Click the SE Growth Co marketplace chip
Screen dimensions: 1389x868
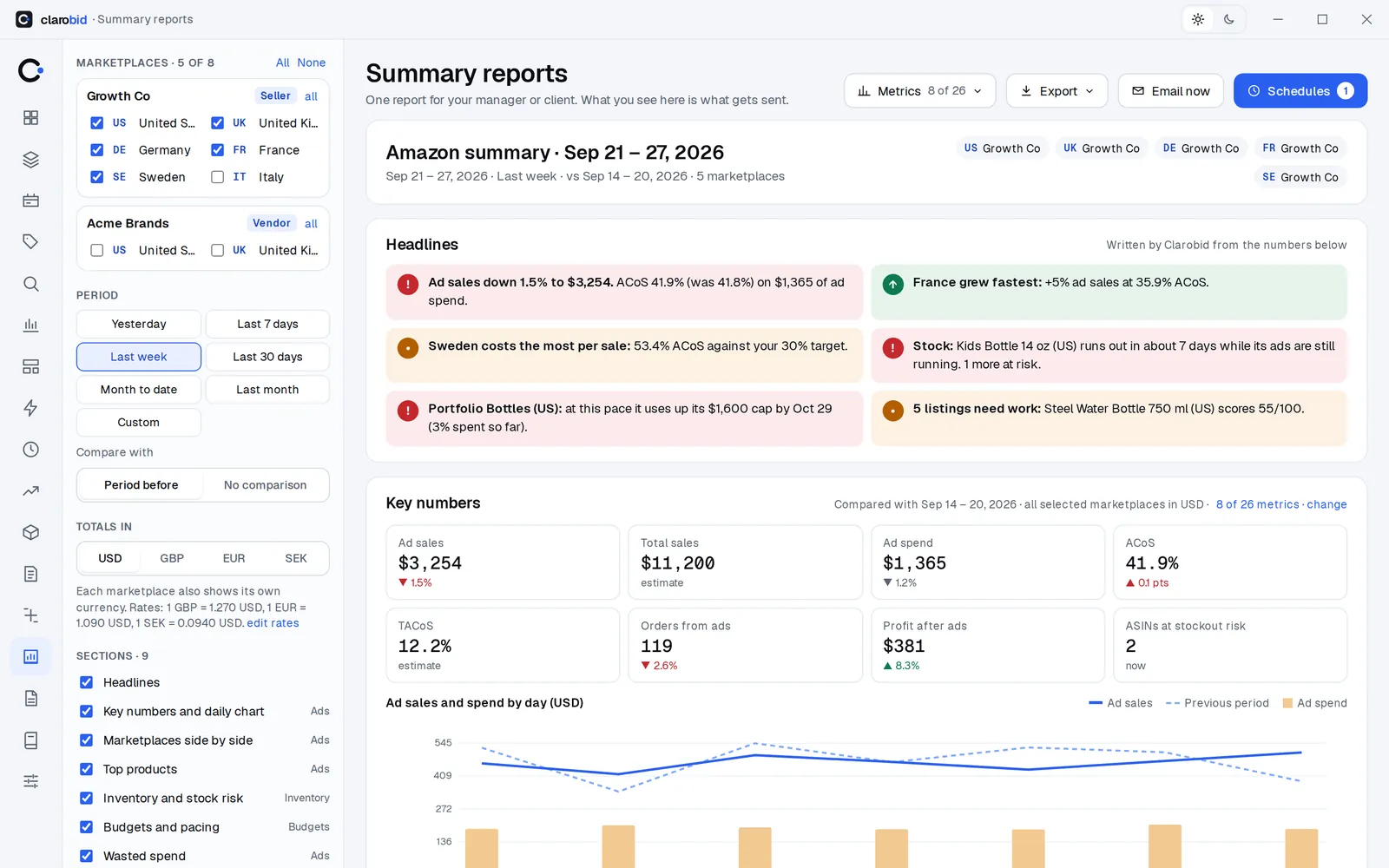pyautogui.click(x=1300, y=177)
